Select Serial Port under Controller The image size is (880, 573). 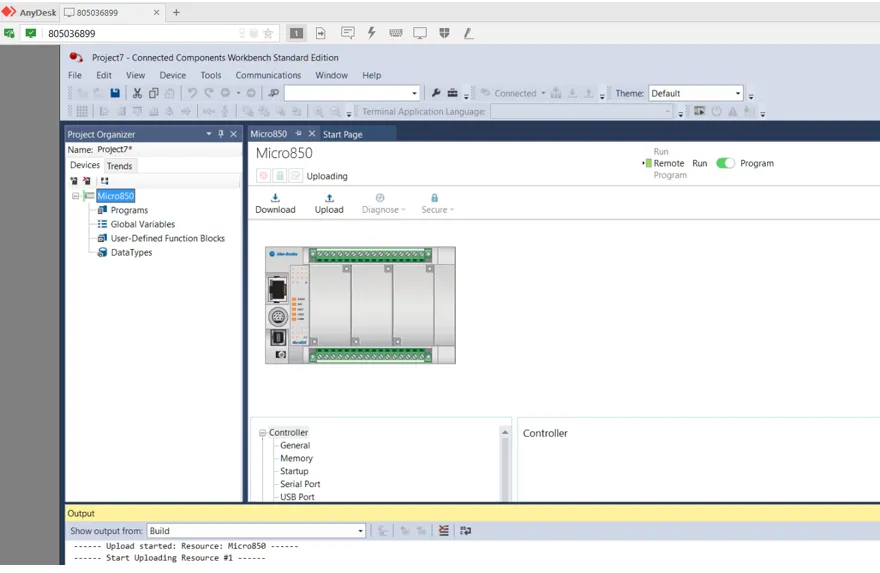[x=300, y=484]
